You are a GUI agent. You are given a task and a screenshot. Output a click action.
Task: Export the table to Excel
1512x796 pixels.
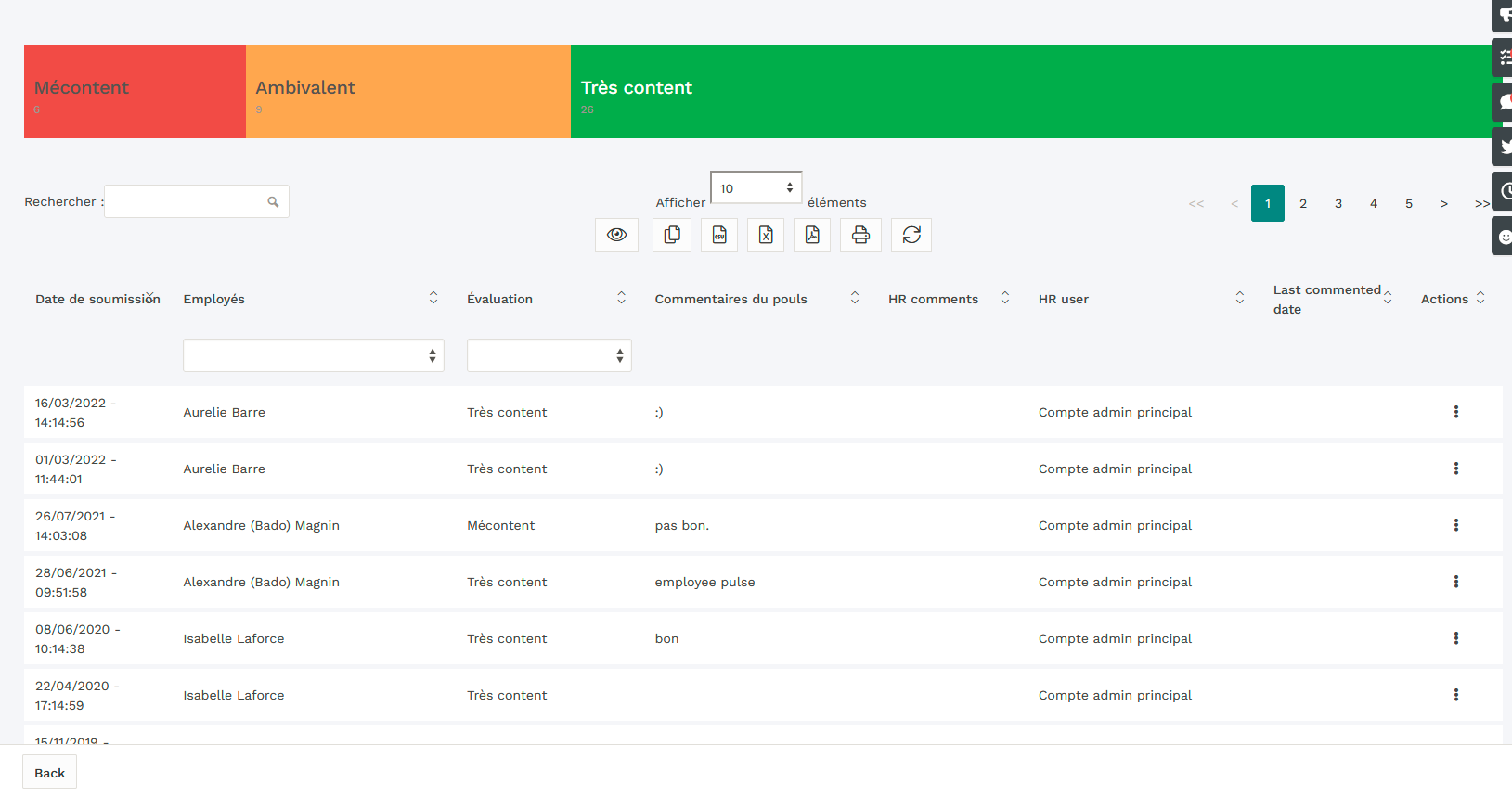point(766,235)
